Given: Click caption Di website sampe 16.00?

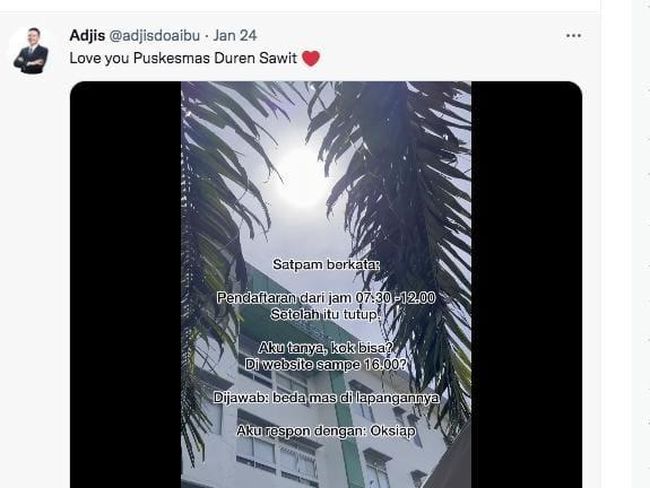Looking at the screenshot, I should [326, 364].
